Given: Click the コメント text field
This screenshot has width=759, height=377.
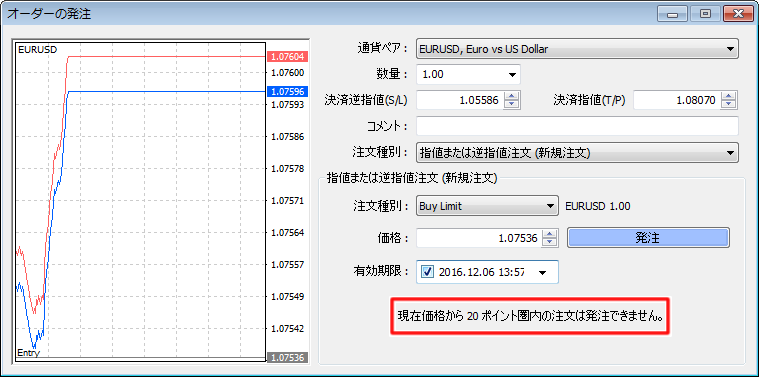Looking at the screenshot, I should [x=577, y=126].
